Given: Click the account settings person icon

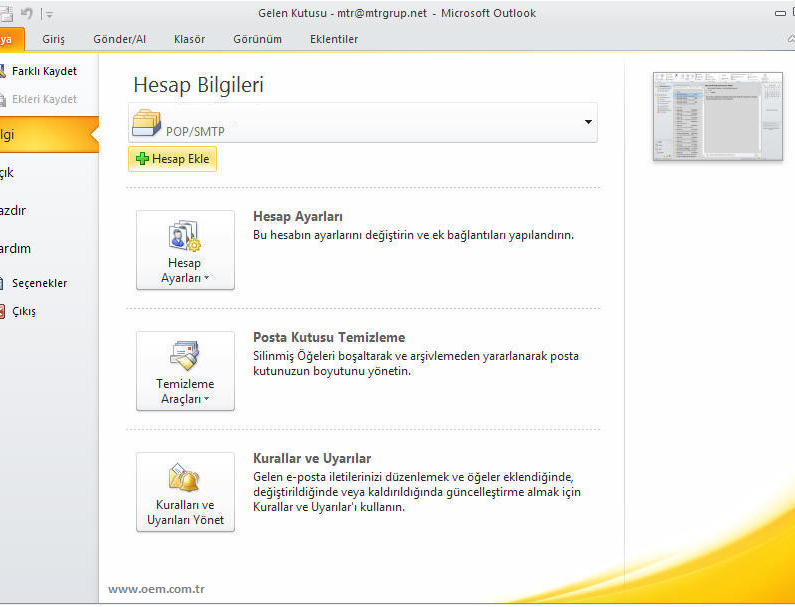Looking at the screenshot, I should (185, 235).
